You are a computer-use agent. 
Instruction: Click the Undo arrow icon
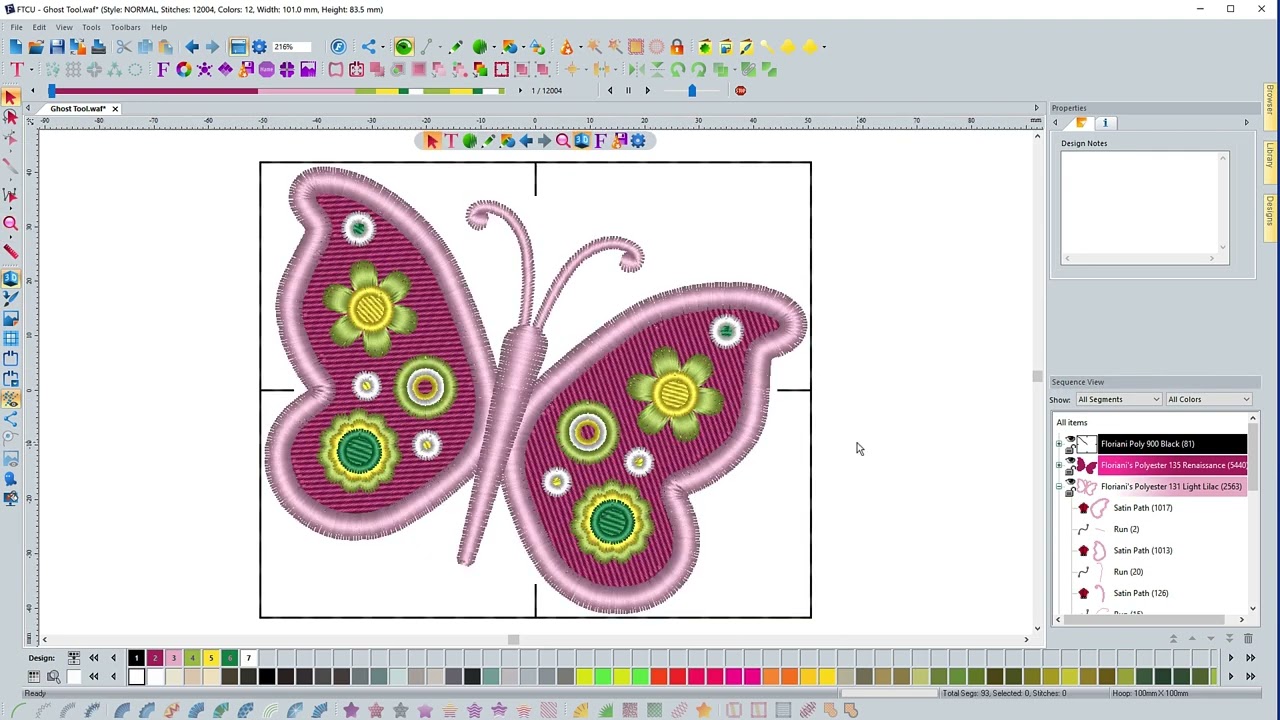click(x=191, y=47)
